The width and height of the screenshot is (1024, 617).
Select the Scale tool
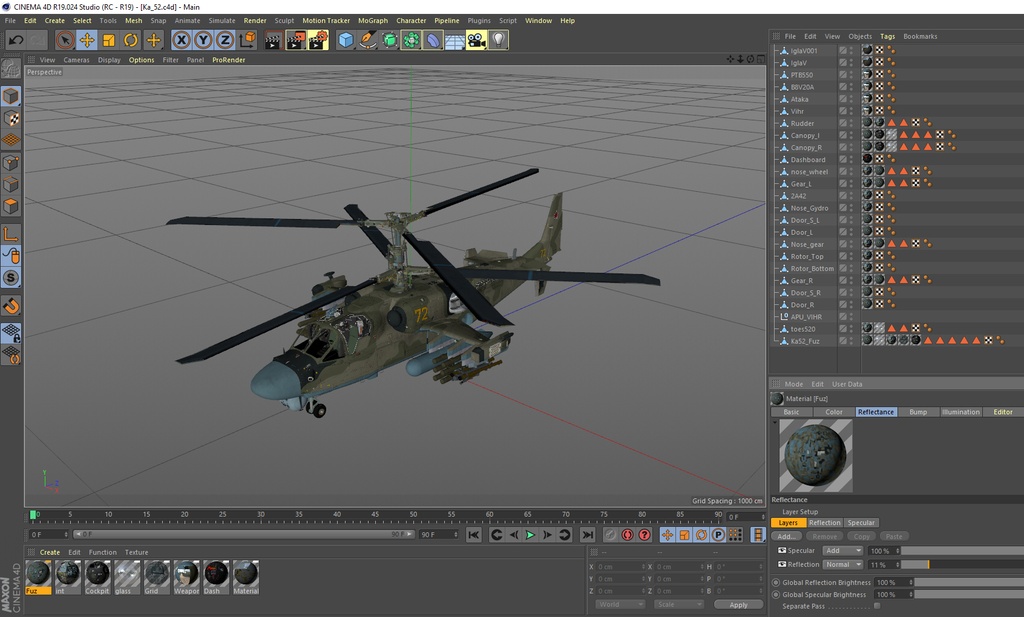click(106, 40)
